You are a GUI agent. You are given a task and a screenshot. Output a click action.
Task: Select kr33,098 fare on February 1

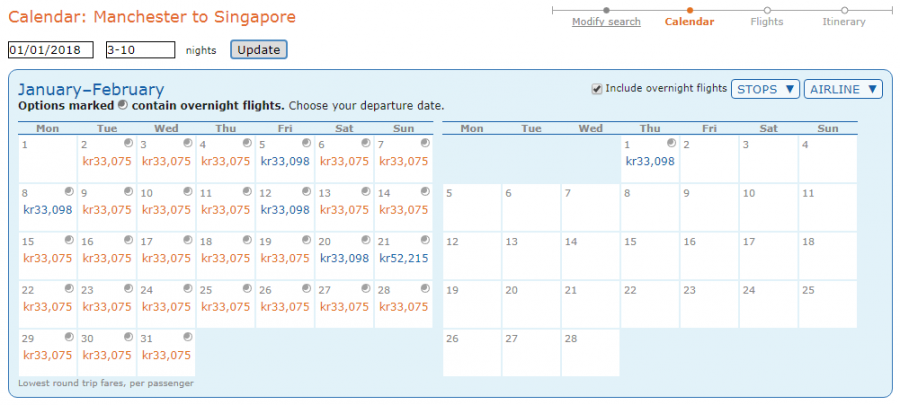(650, 161)
